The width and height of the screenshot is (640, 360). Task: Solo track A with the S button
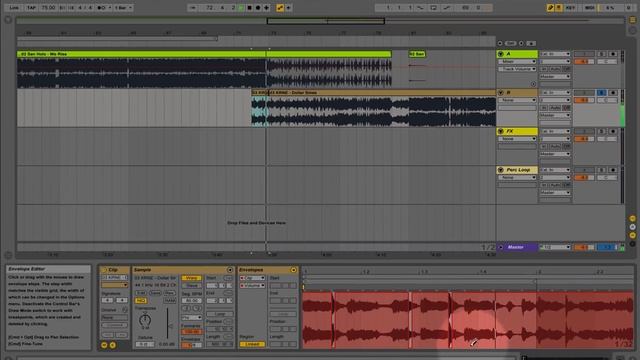coord(601,54)
